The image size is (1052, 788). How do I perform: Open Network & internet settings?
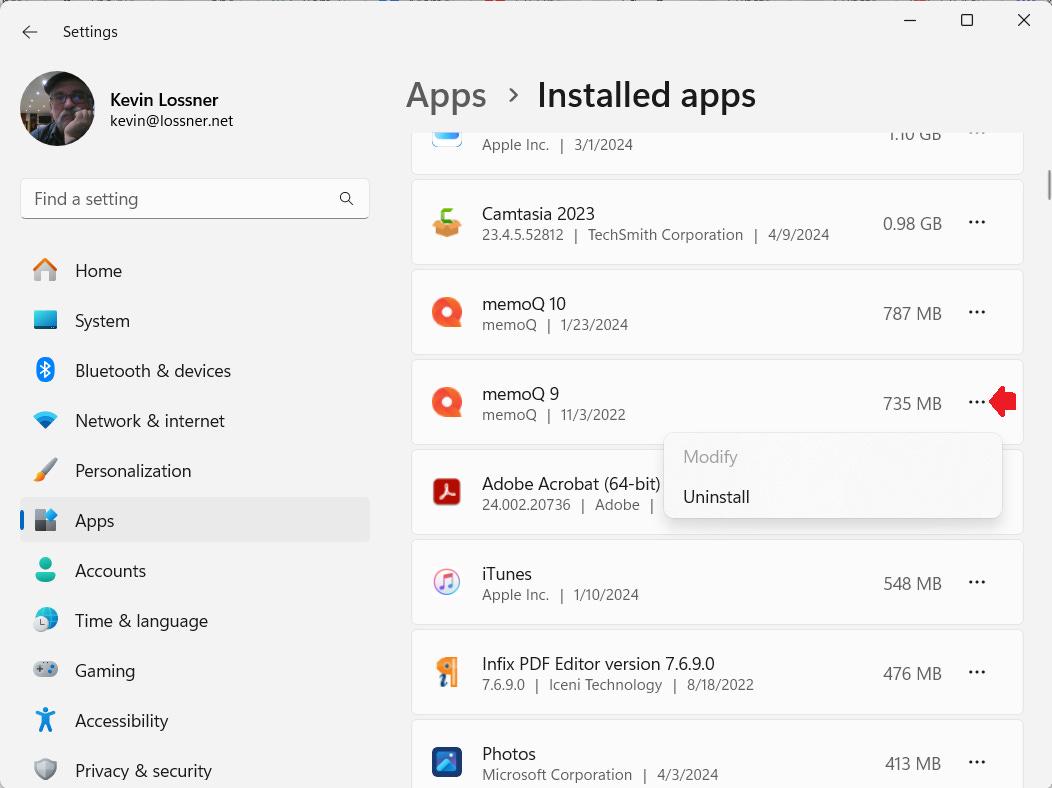pyautogui.click(x=195, y=420)
